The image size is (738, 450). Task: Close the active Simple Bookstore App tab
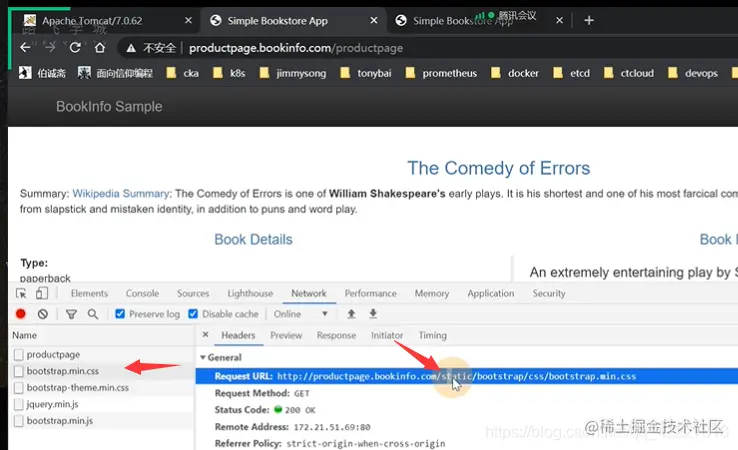click(374, 20)
